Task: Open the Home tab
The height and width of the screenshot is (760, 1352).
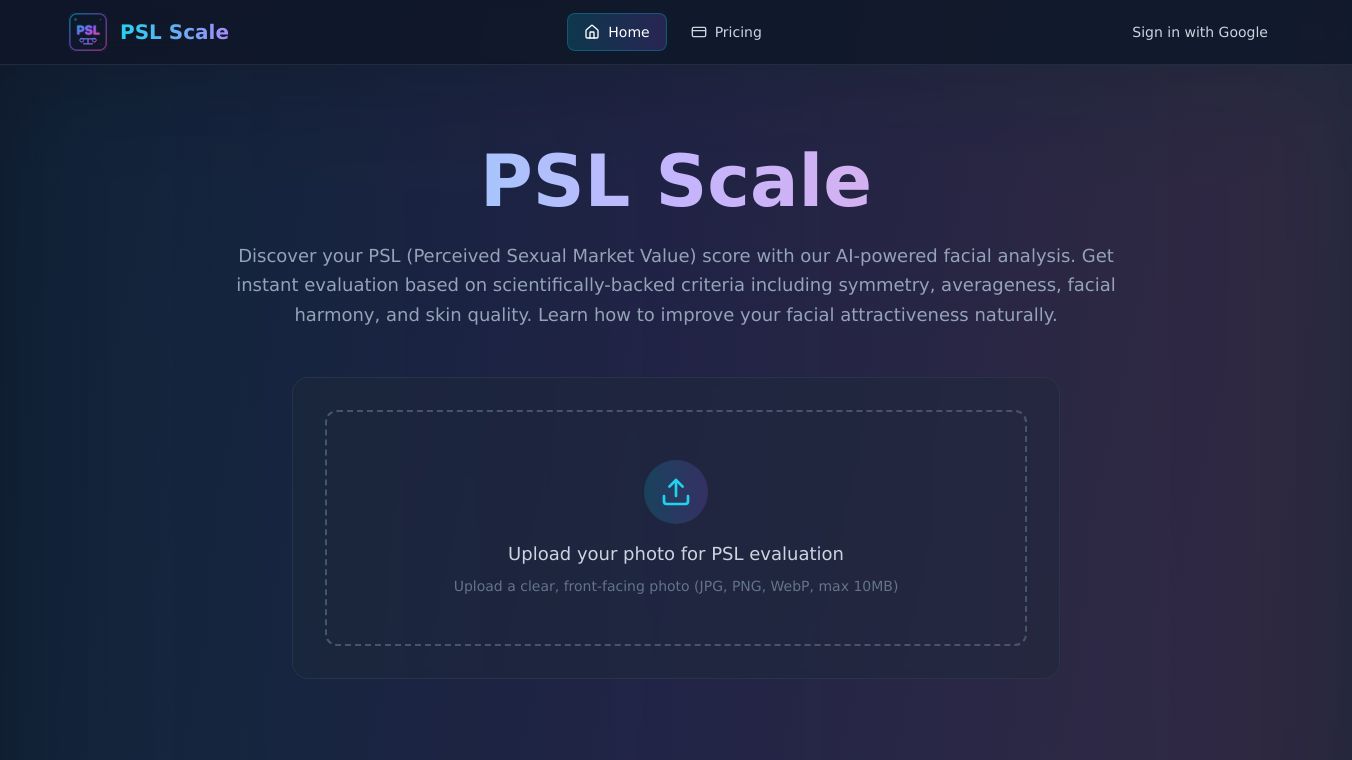Action: pyautogui.click(x=617, y=32)
